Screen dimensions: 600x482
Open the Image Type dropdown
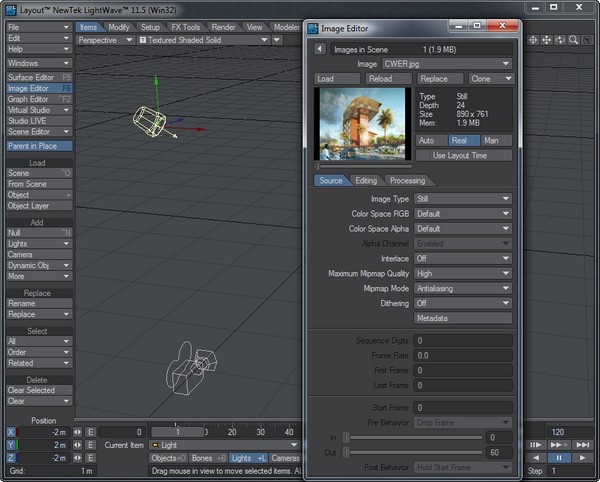[x=463, y=199]
